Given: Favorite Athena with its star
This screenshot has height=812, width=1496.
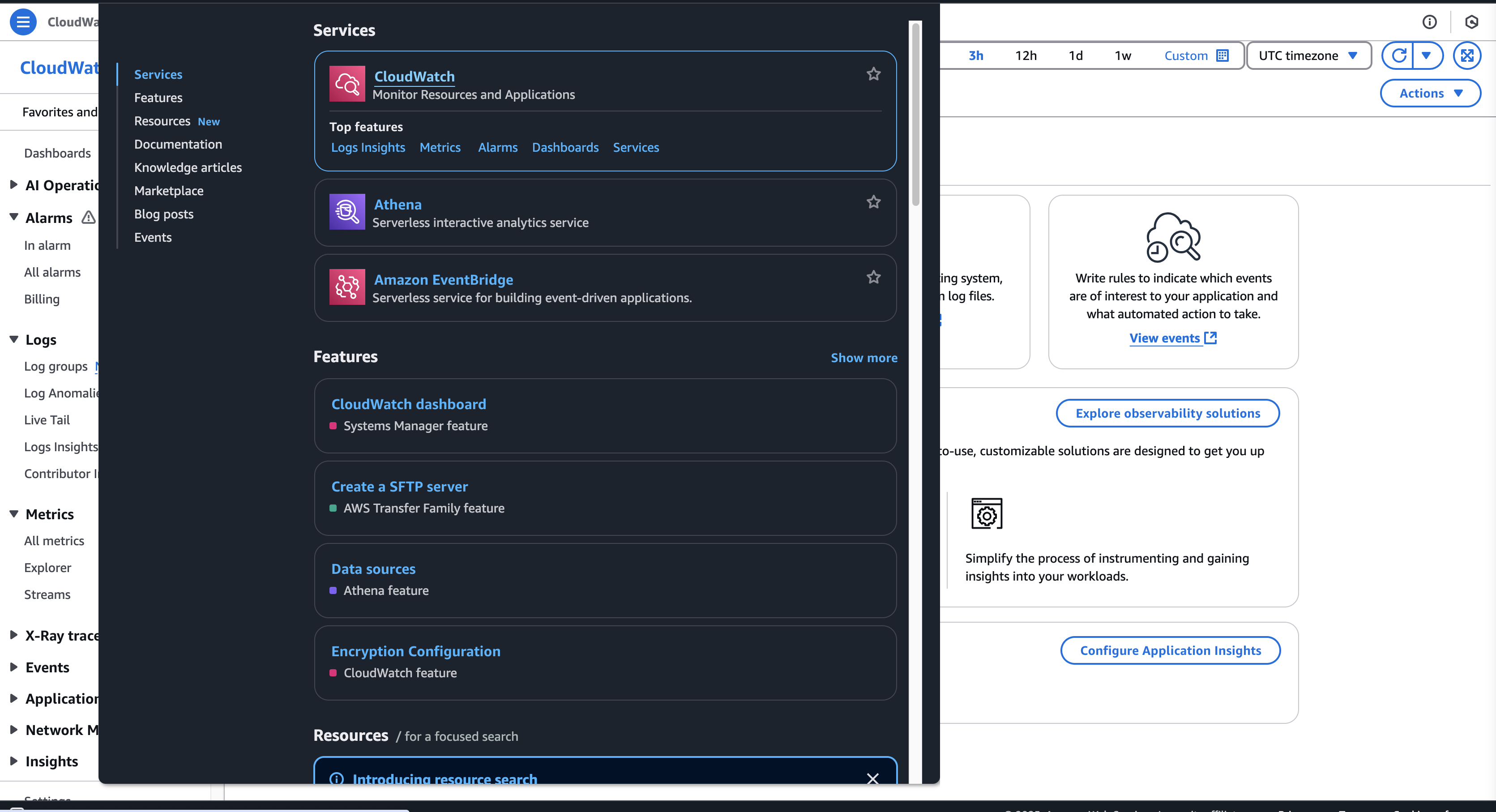Looking at the screenshot, I should click(873, 201).
